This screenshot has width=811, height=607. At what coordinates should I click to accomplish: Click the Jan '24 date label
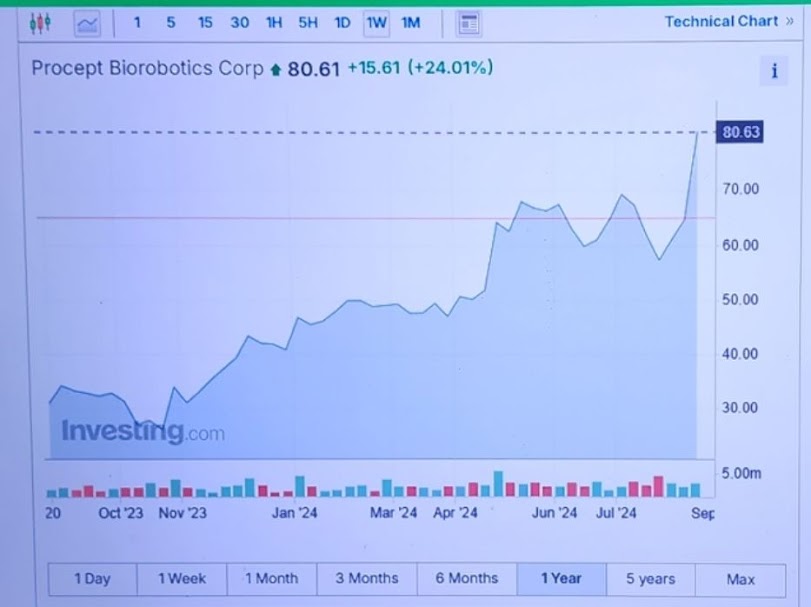click(295, 513)
